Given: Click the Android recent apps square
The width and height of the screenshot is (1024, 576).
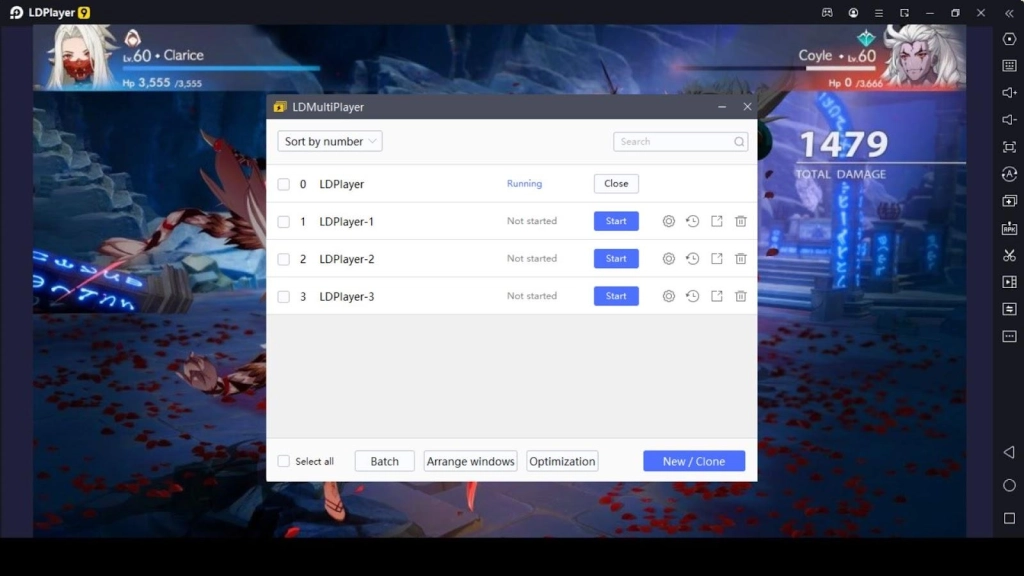Looking at the screenshot, I should pos(1009,518).
